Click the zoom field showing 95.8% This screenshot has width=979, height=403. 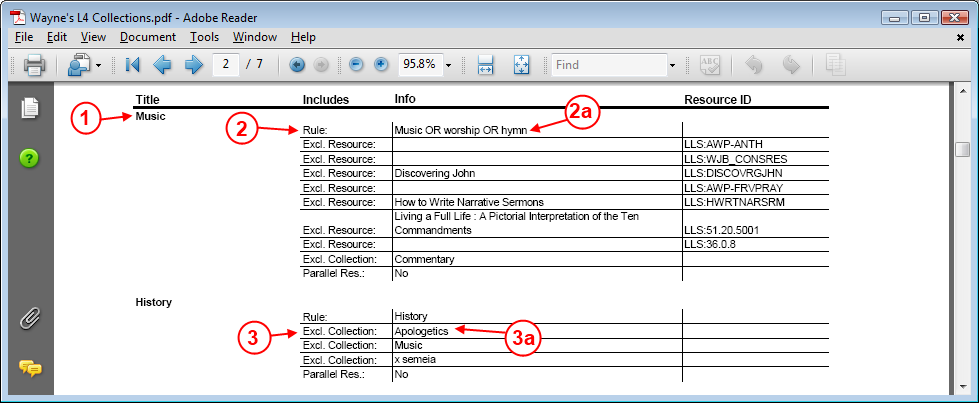[x=420, y=64]
